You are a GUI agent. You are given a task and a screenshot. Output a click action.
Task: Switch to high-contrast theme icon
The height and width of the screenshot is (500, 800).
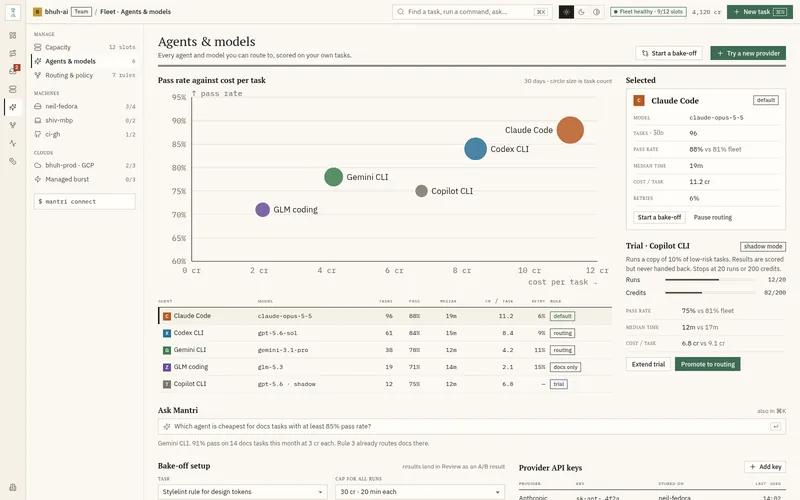[x=596, y=12]
